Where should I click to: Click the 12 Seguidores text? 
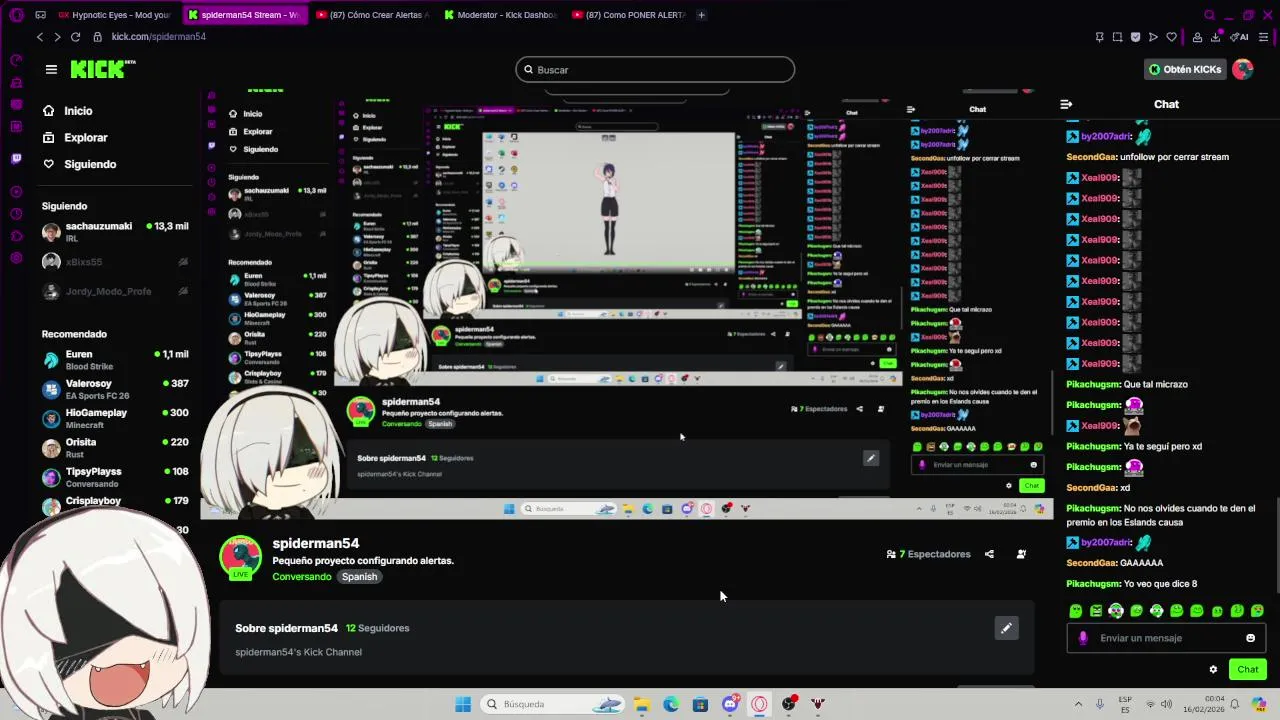coord(377,628)
